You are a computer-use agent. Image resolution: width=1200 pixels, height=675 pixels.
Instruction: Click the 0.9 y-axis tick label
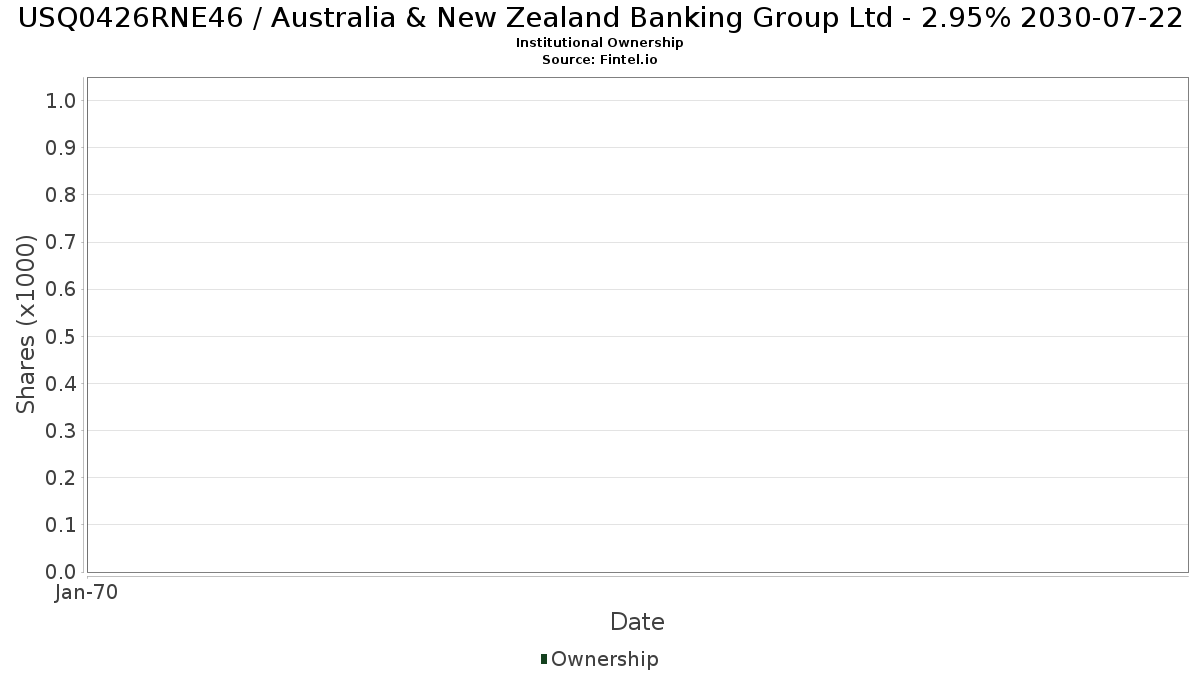[61, 147]
